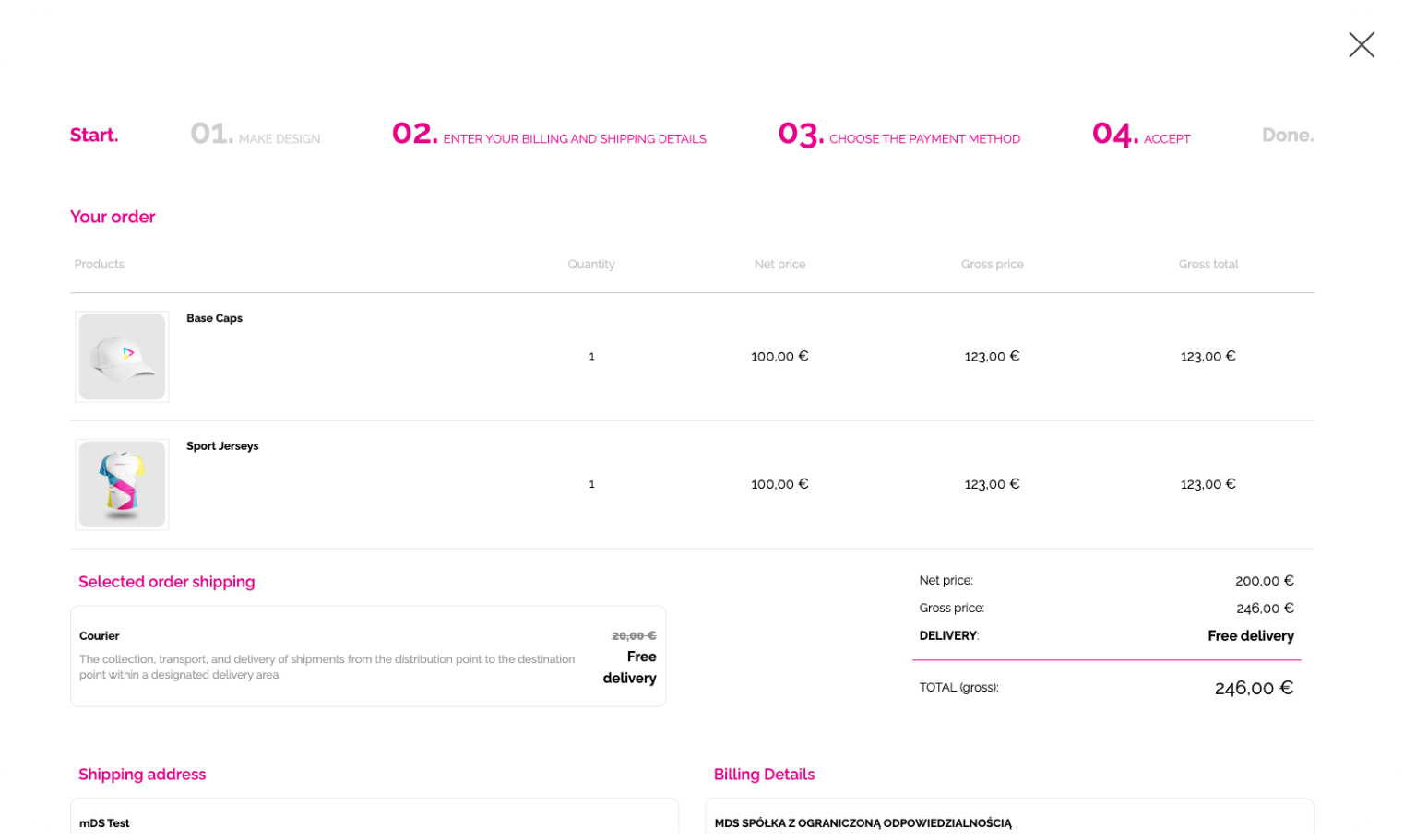Screen dimensions: 1404x840
Task: Open the Sport Jerseys product name
Action: [x=222, y=446]
